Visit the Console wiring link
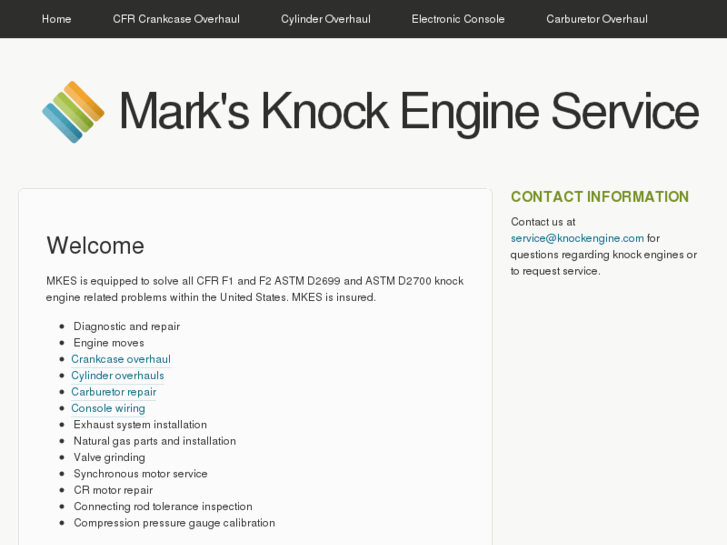This screenshot has height=545, width=727. tap(108, 408)
